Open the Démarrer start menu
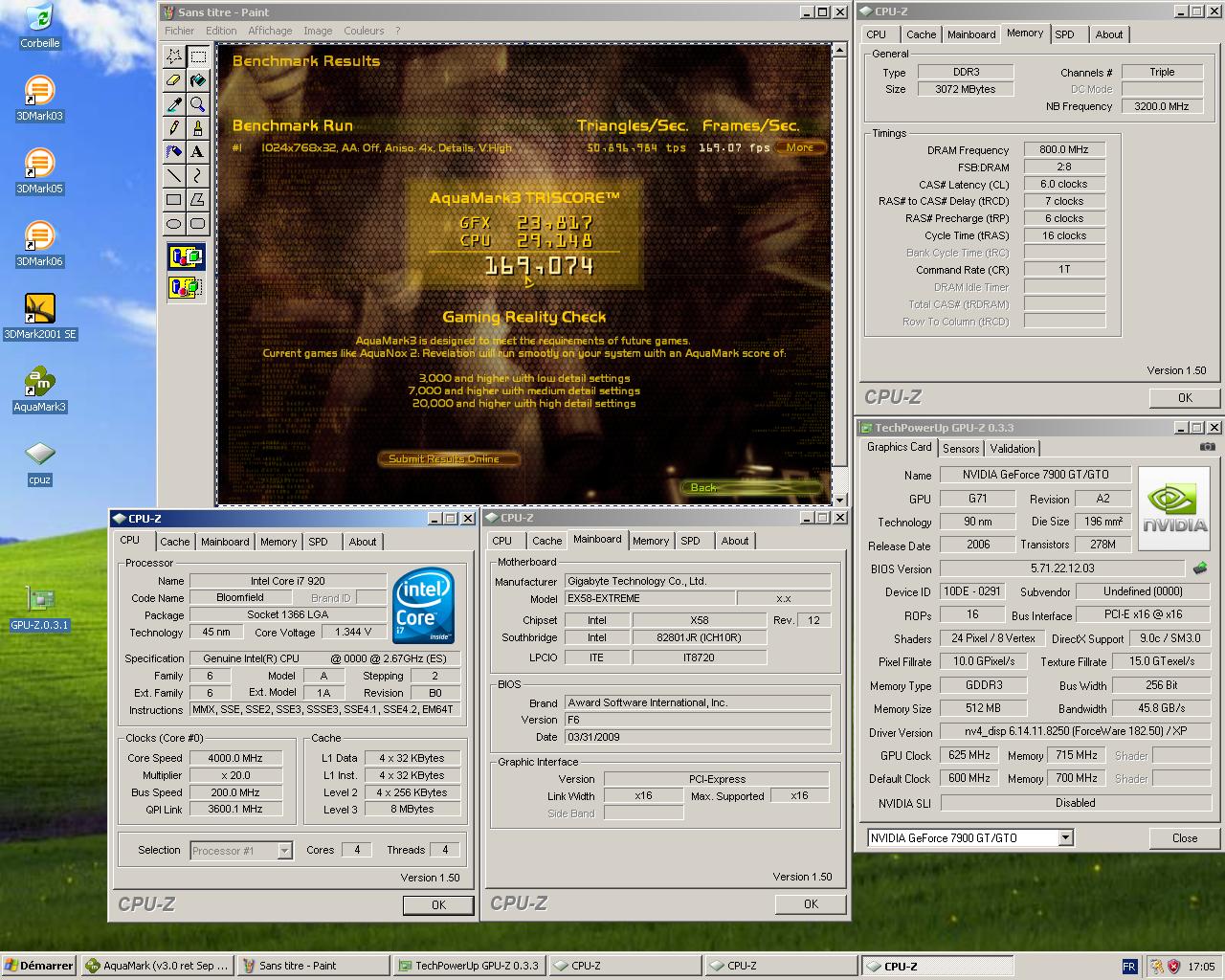Screen dimensions: 1225x980 39,966
